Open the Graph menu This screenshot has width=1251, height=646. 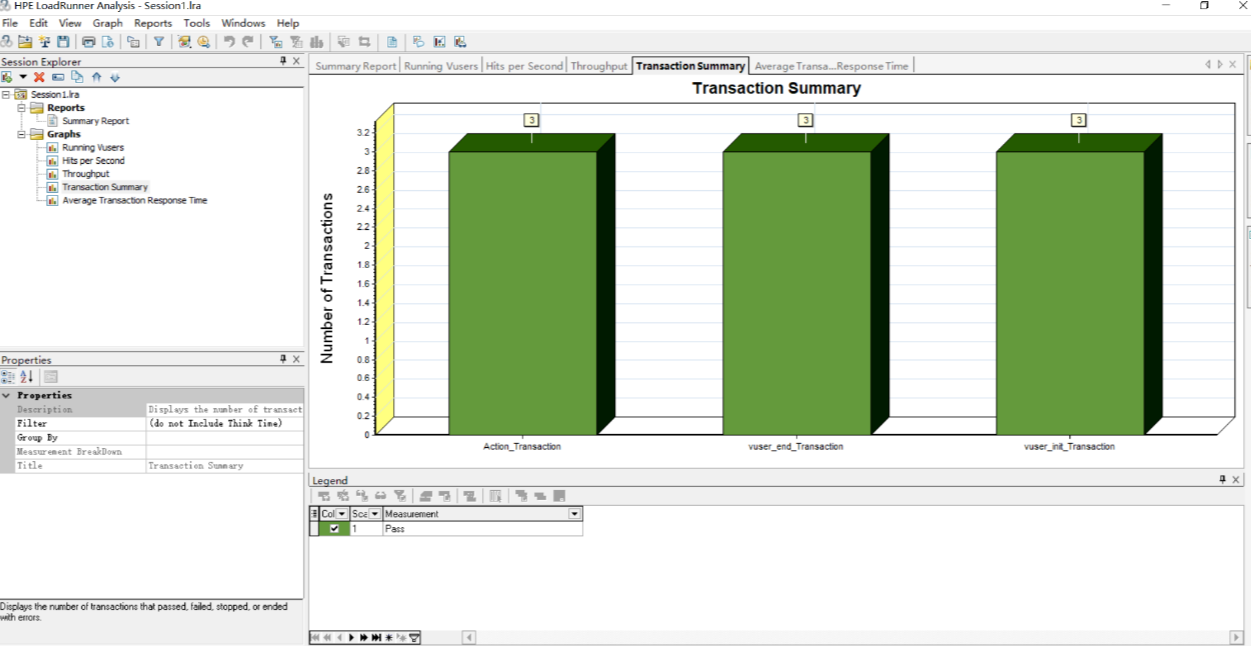coord(108,23)
